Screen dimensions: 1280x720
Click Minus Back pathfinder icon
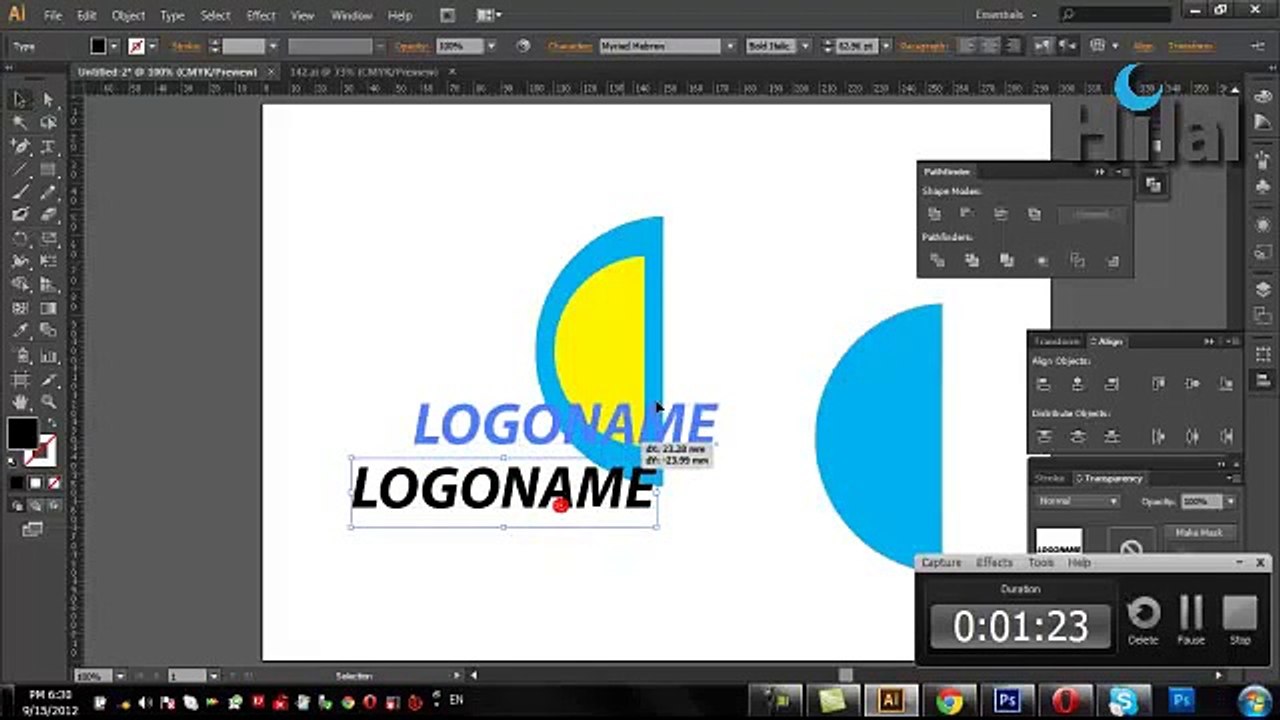tap(1112, 261)
